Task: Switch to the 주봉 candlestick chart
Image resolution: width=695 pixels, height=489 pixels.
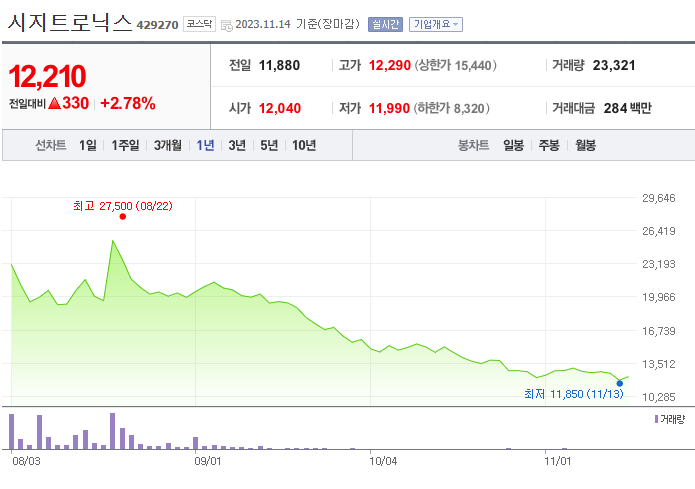Action: [x=549, y=145]
